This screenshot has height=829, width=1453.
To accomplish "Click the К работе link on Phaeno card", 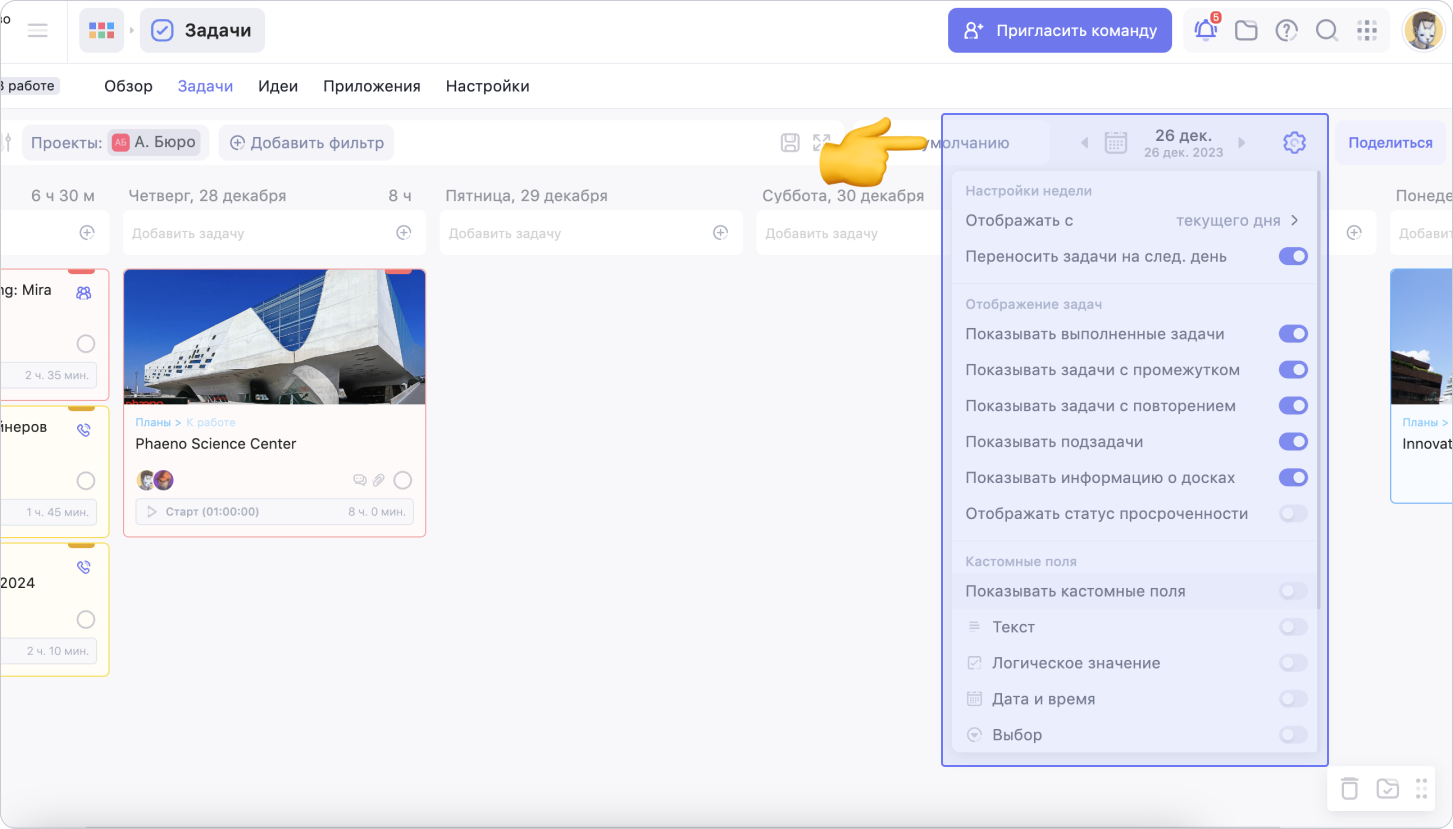I will tap(210, 423).
